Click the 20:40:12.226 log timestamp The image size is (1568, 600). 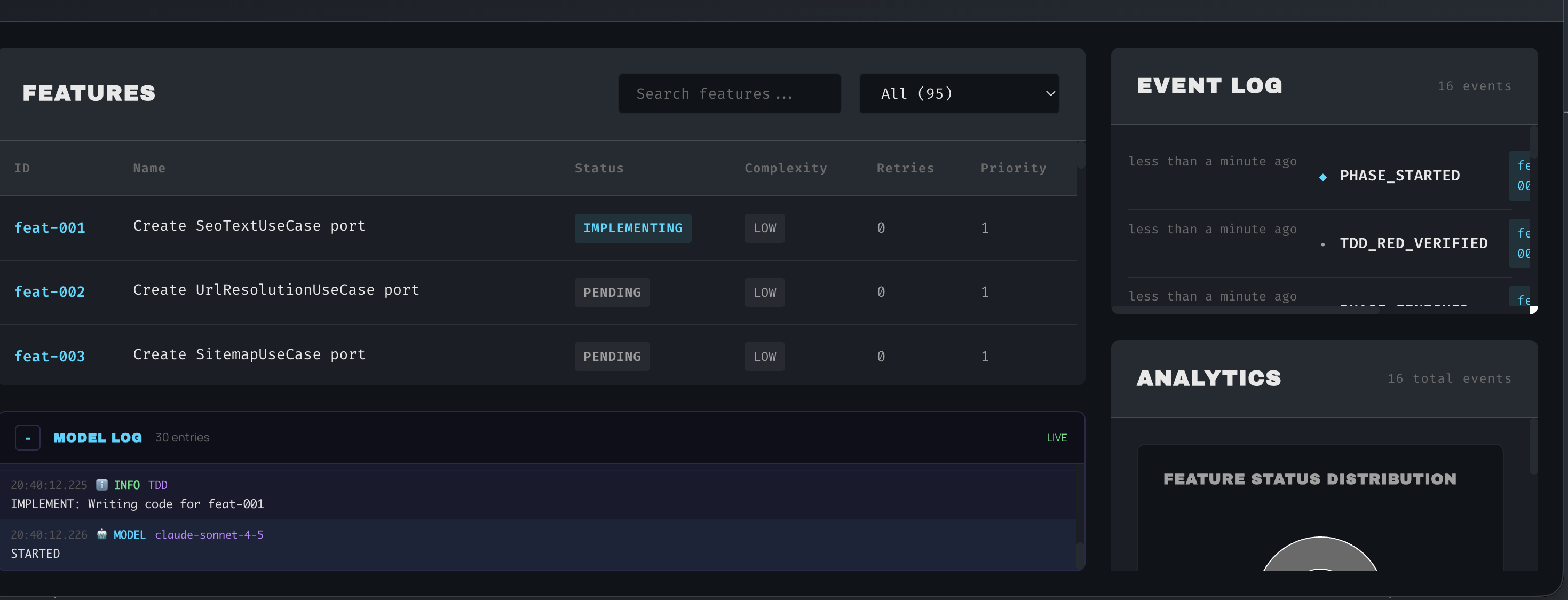[x=49, y=534]
